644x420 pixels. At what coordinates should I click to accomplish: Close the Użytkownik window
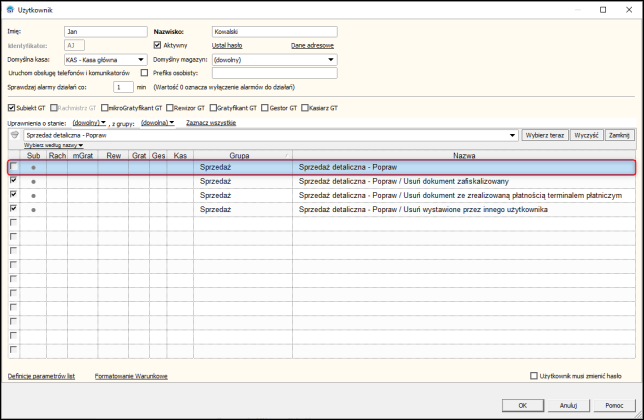click(x=629, y=10)
